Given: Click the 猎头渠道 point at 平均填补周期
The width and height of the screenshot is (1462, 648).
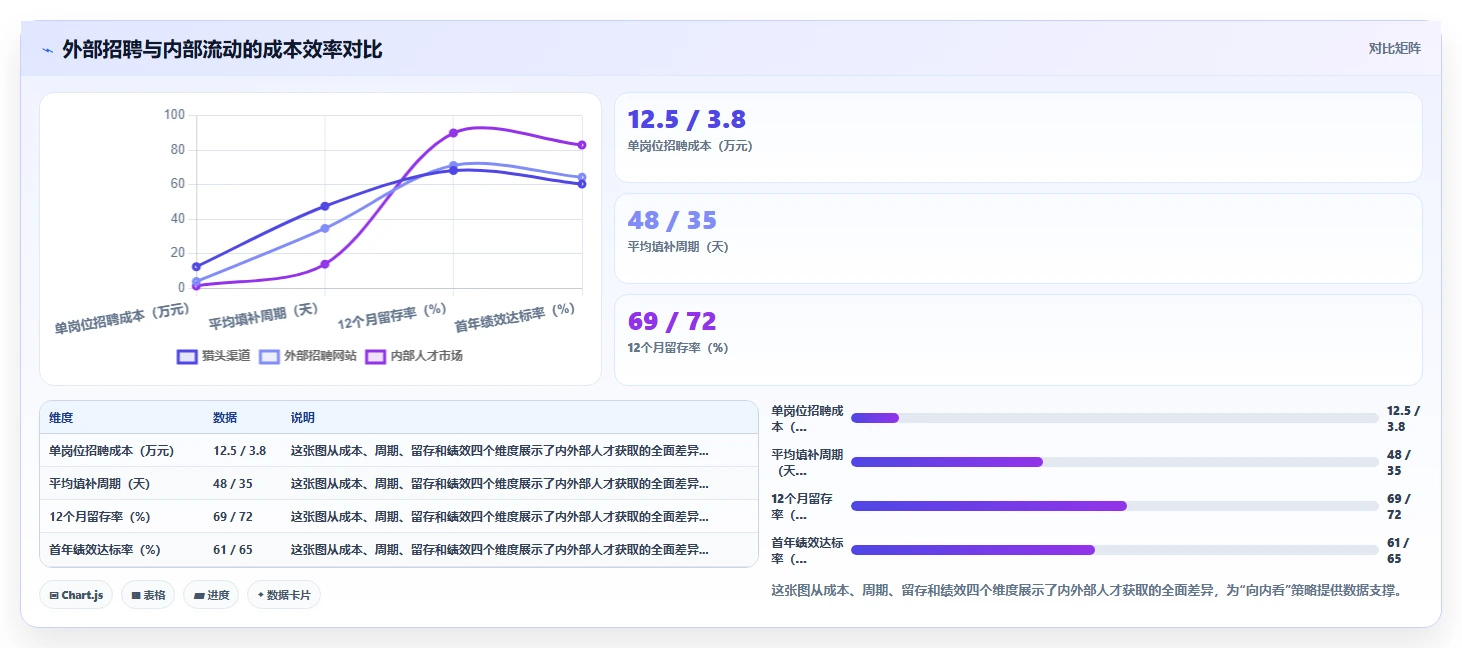Looking at the screenshot, I should click(325, 206).
